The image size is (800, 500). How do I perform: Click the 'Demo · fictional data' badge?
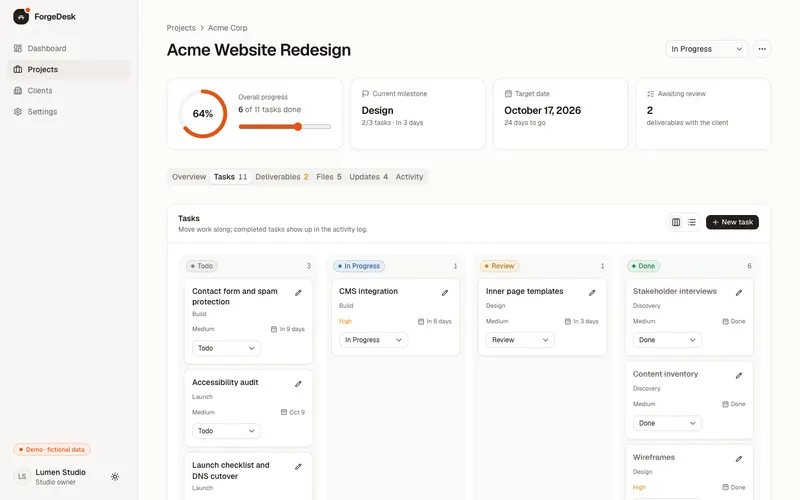click(52, 450)
